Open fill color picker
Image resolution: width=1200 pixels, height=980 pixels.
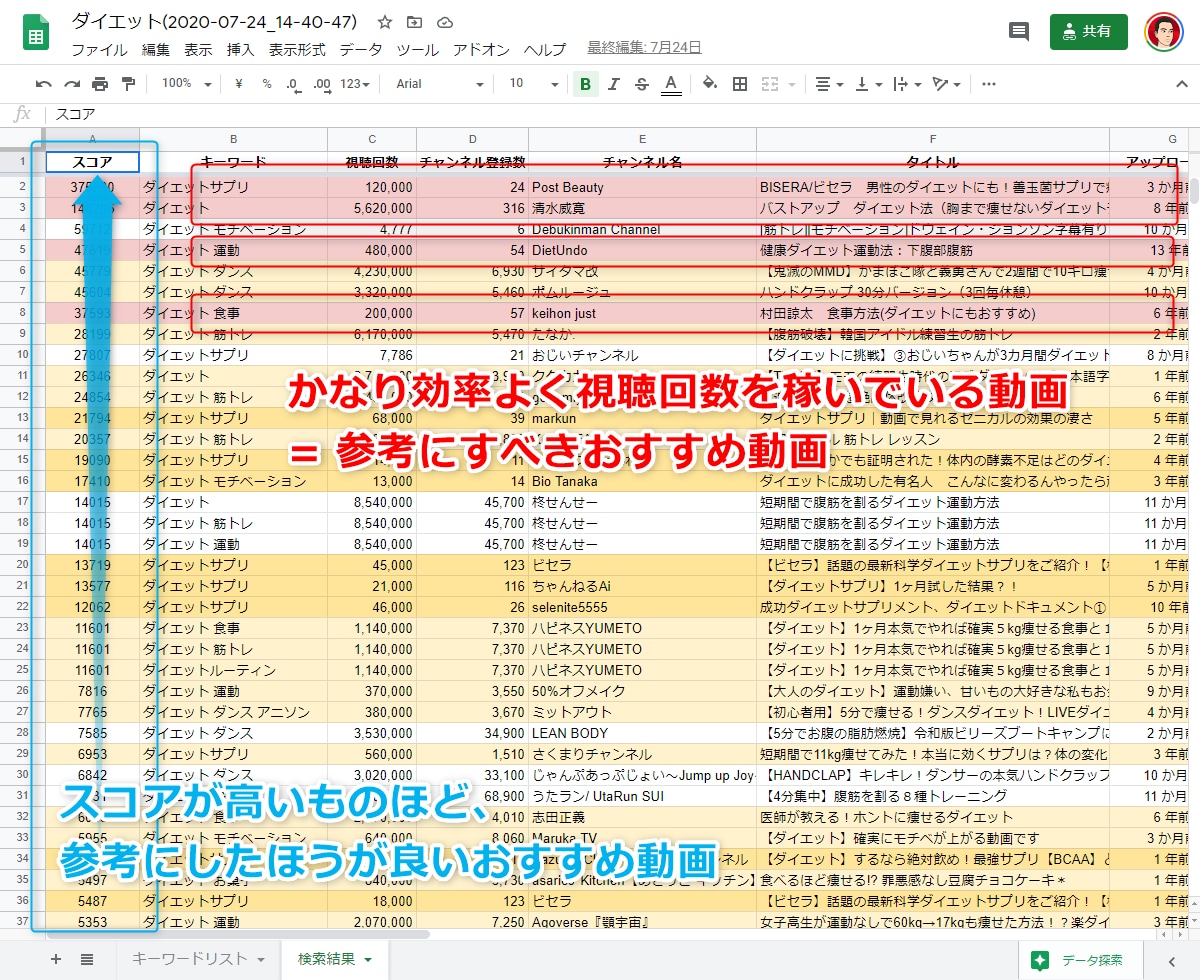(x=710, y=84)
